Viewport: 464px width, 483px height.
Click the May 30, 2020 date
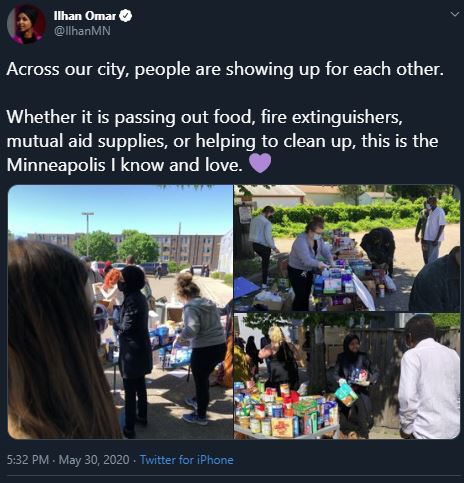94,460
